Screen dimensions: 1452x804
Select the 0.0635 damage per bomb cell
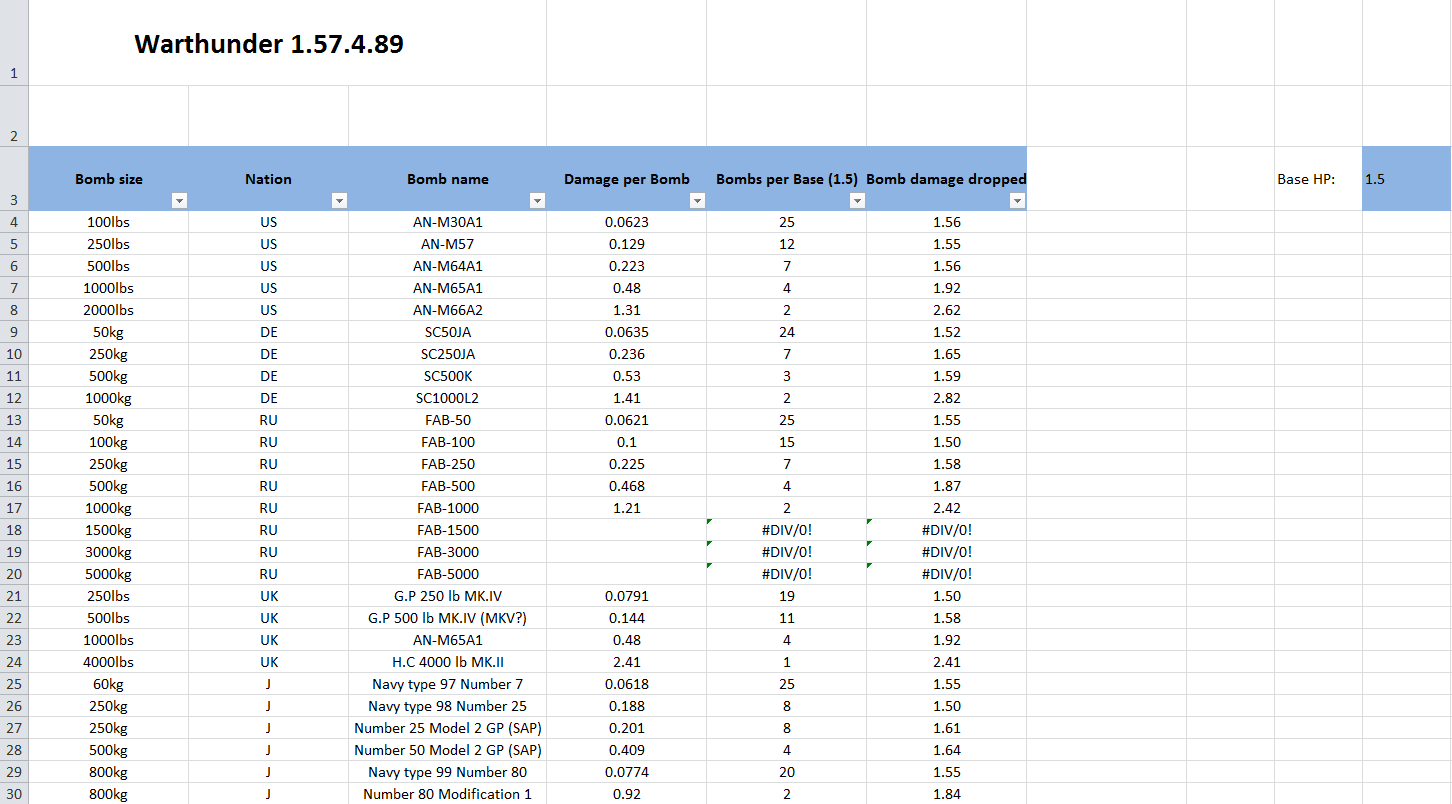pyautogui.click(x=626, y=332)
